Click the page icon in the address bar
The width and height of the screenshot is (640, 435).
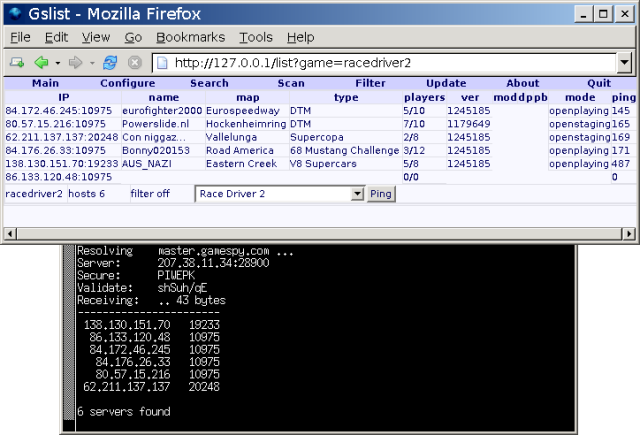pos(160,62)
